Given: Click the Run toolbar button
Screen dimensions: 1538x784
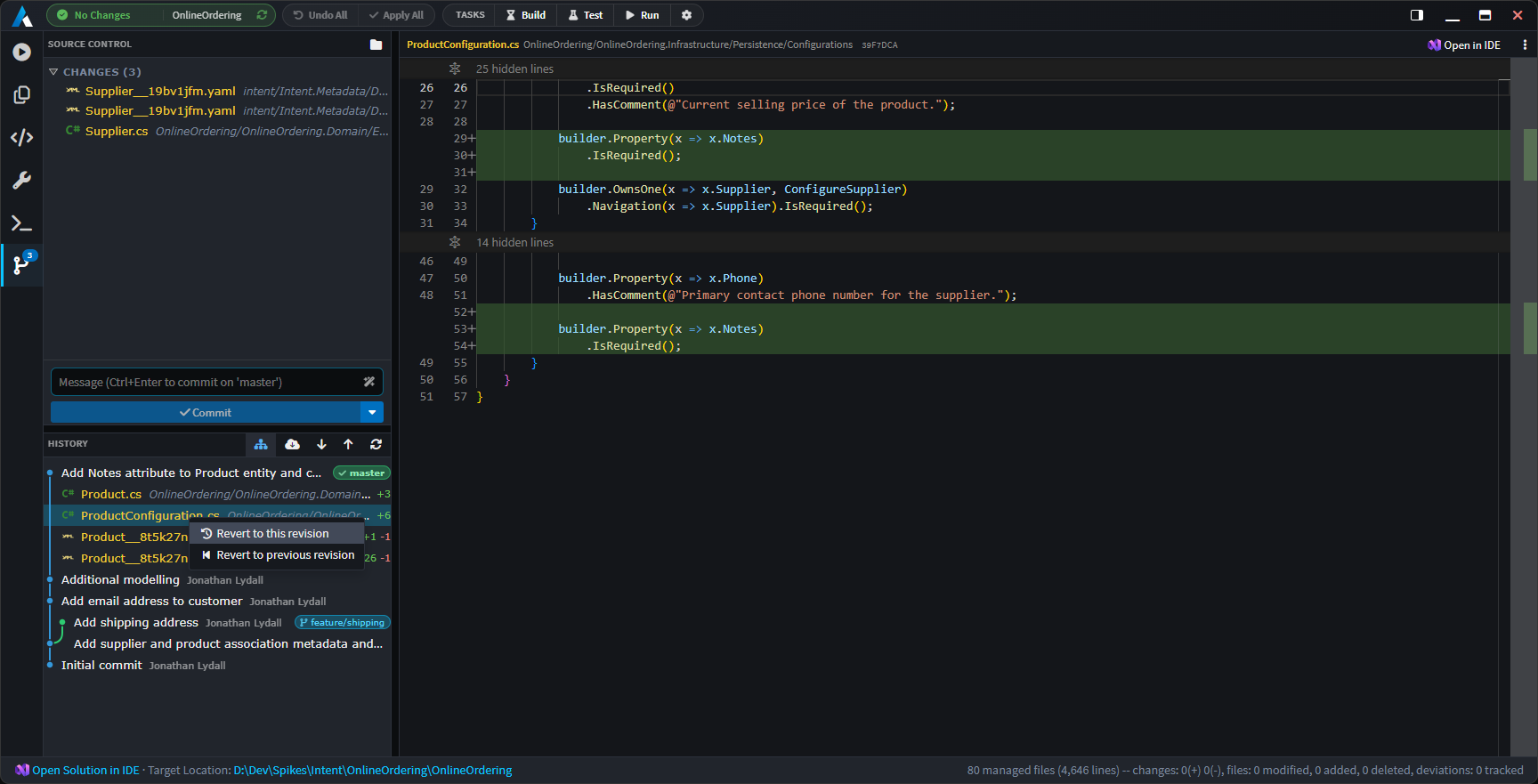Looking at the screenshot, I should pyautogui.click(x=643, y=15).
